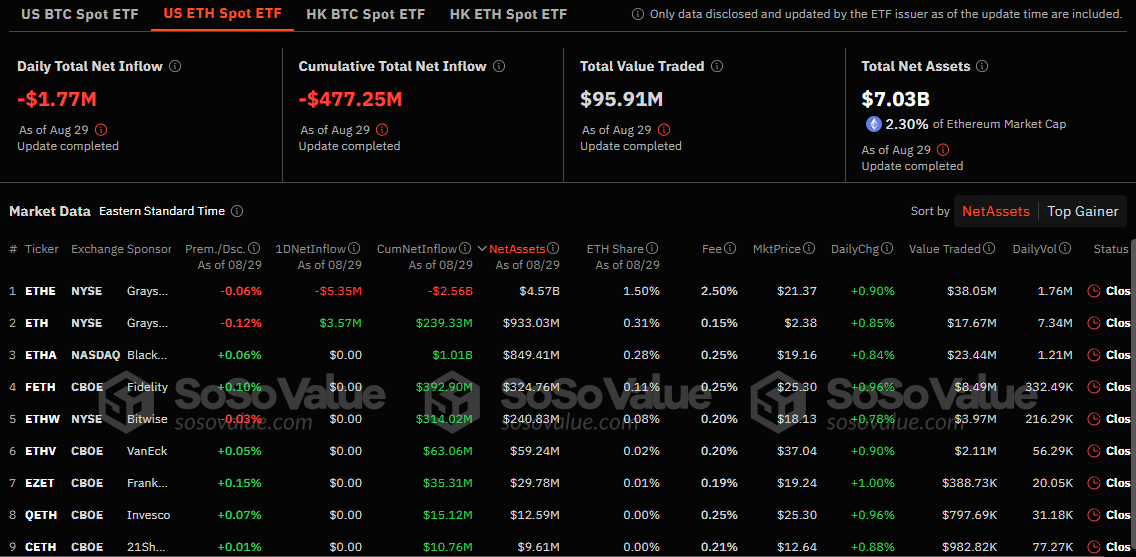Click red alert icon under Daily Total Net Inflow
The image size is (1136, 557).
point(101,130)
